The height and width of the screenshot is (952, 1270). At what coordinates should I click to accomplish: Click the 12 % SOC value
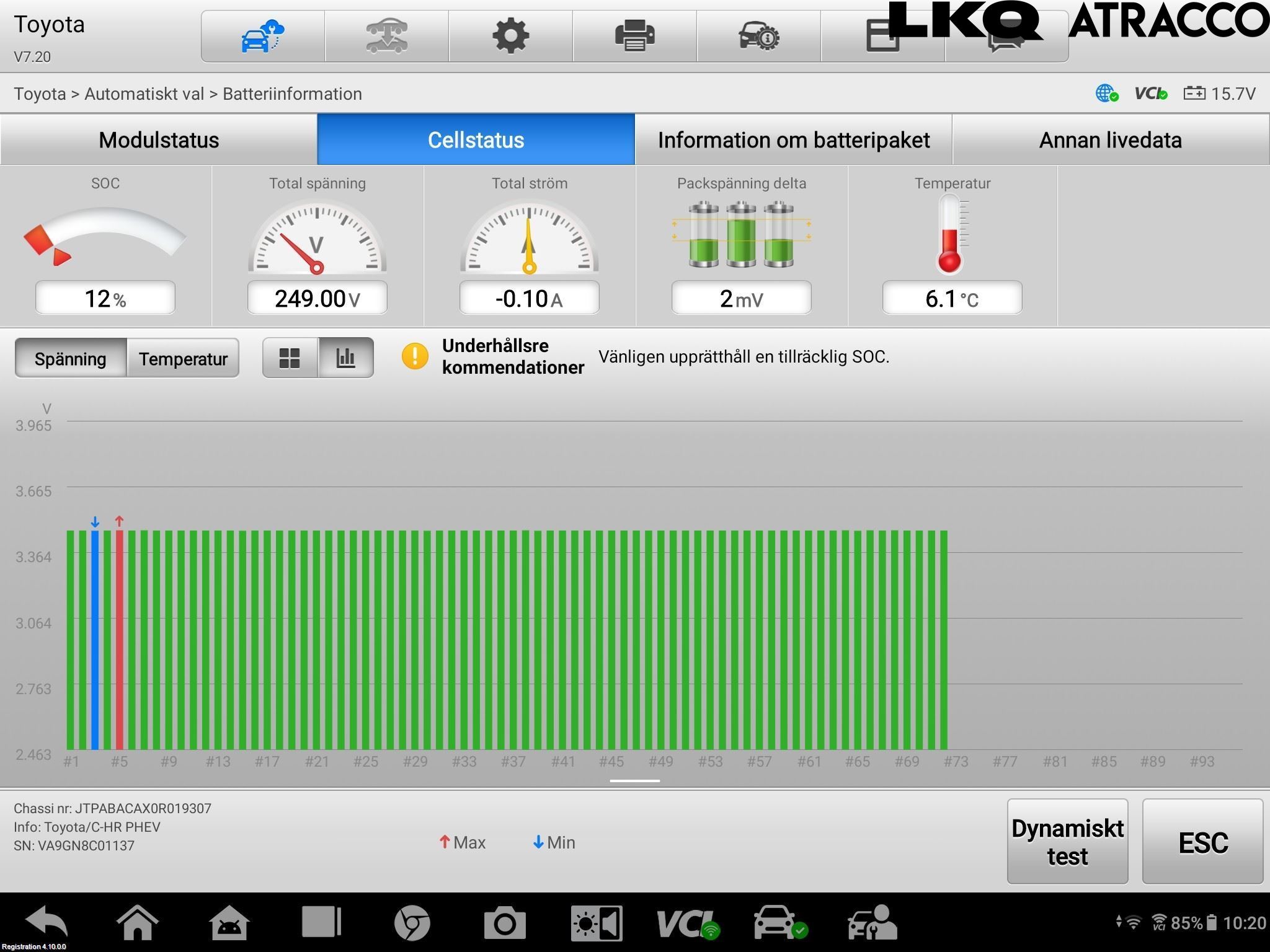pyautogui.click(x=105, y=298)
